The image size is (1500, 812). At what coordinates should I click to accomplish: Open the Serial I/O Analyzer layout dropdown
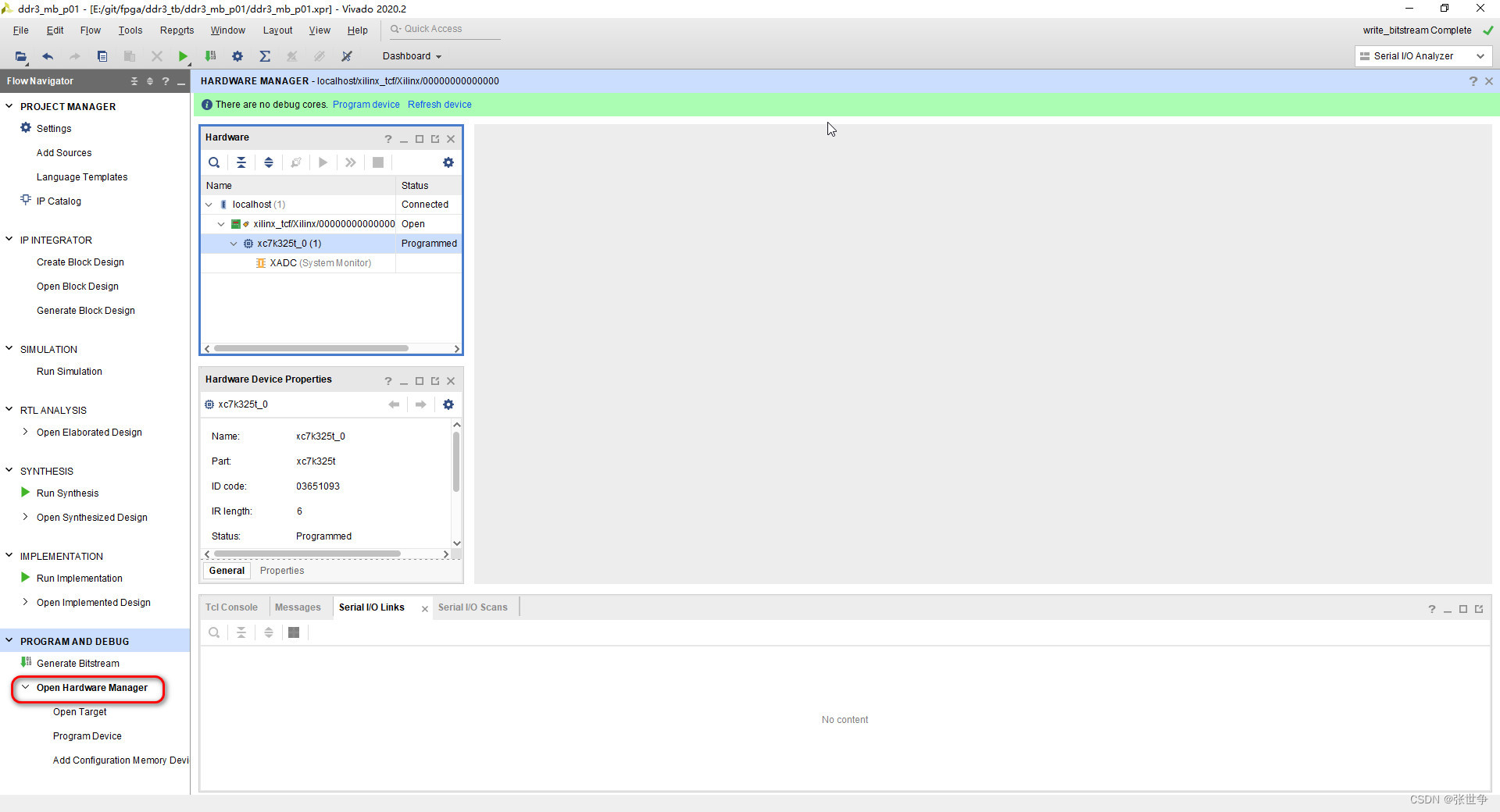[1423, 56]
